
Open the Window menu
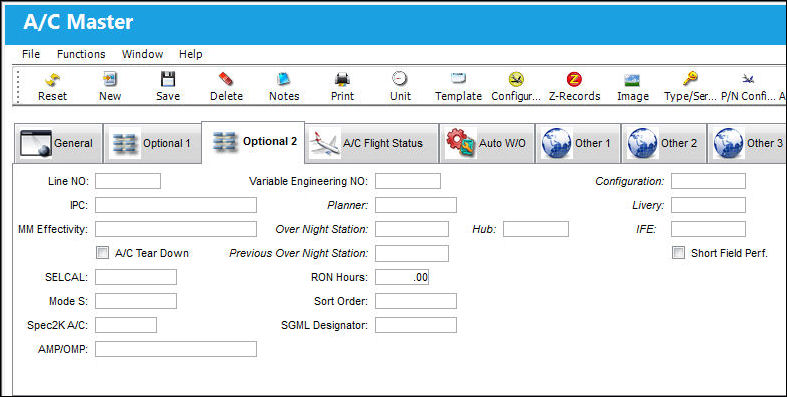(x=143, y=54)
